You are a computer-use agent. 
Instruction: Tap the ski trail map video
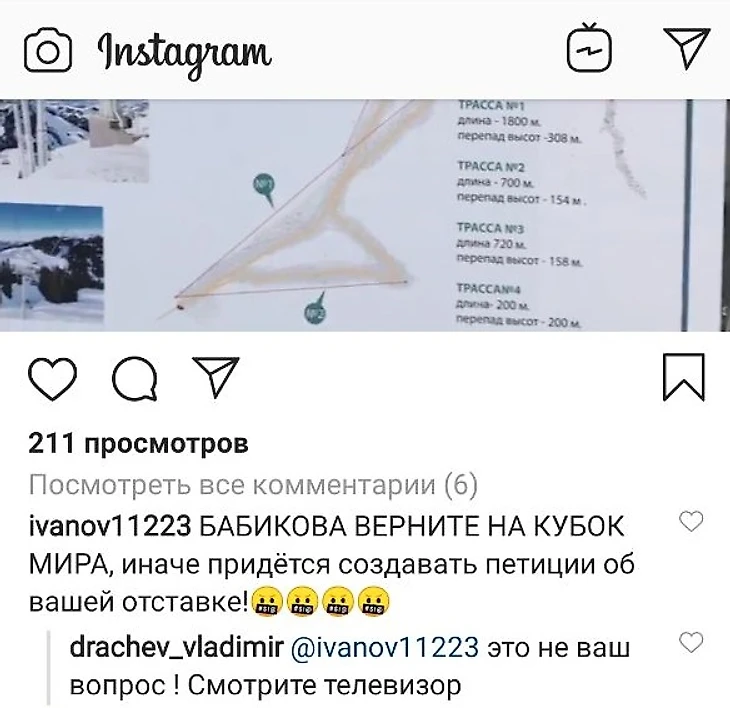[x=365, y=216]
